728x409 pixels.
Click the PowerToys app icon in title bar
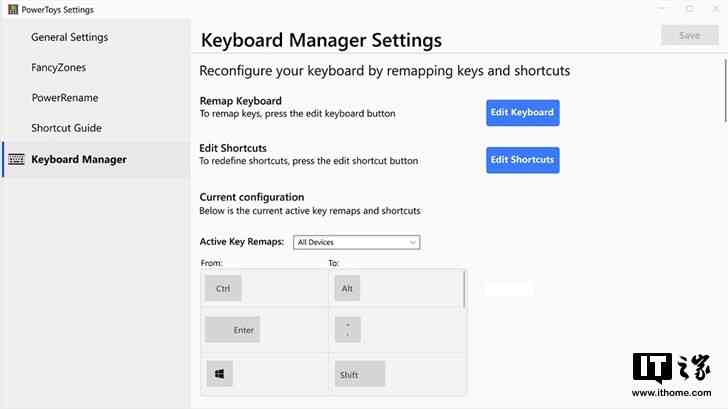(x=13, y=9)
